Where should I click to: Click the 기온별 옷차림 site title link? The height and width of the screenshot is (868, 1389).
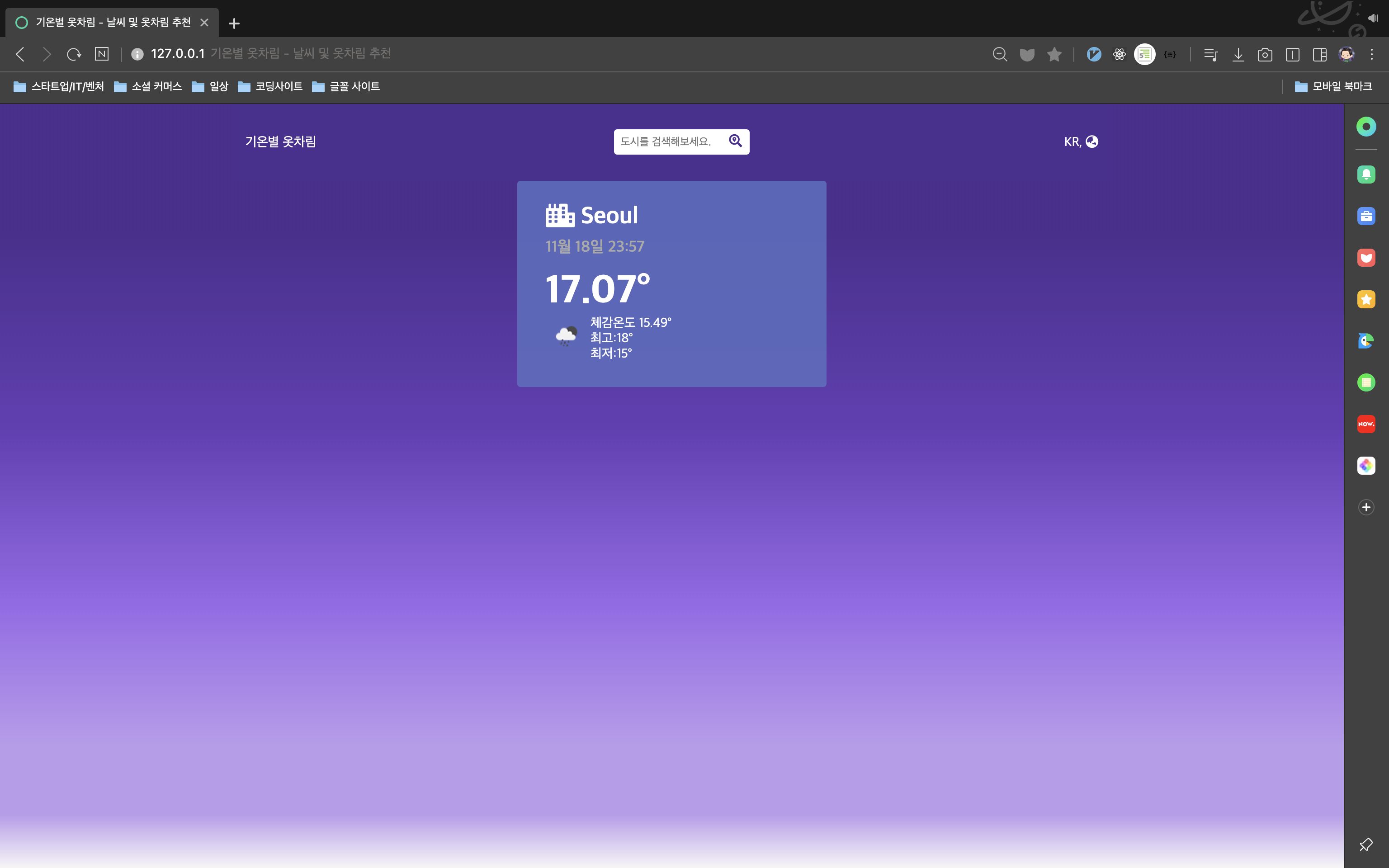(281, 141)
